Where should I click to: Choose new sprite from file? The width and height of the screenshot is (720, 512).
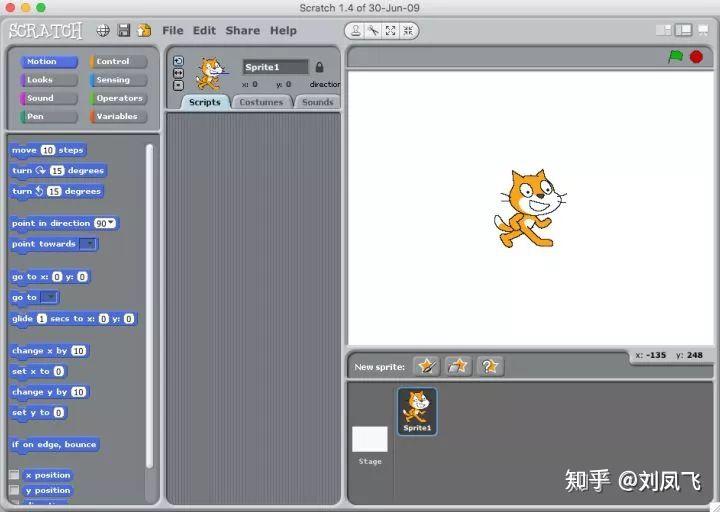click(458, 366)
